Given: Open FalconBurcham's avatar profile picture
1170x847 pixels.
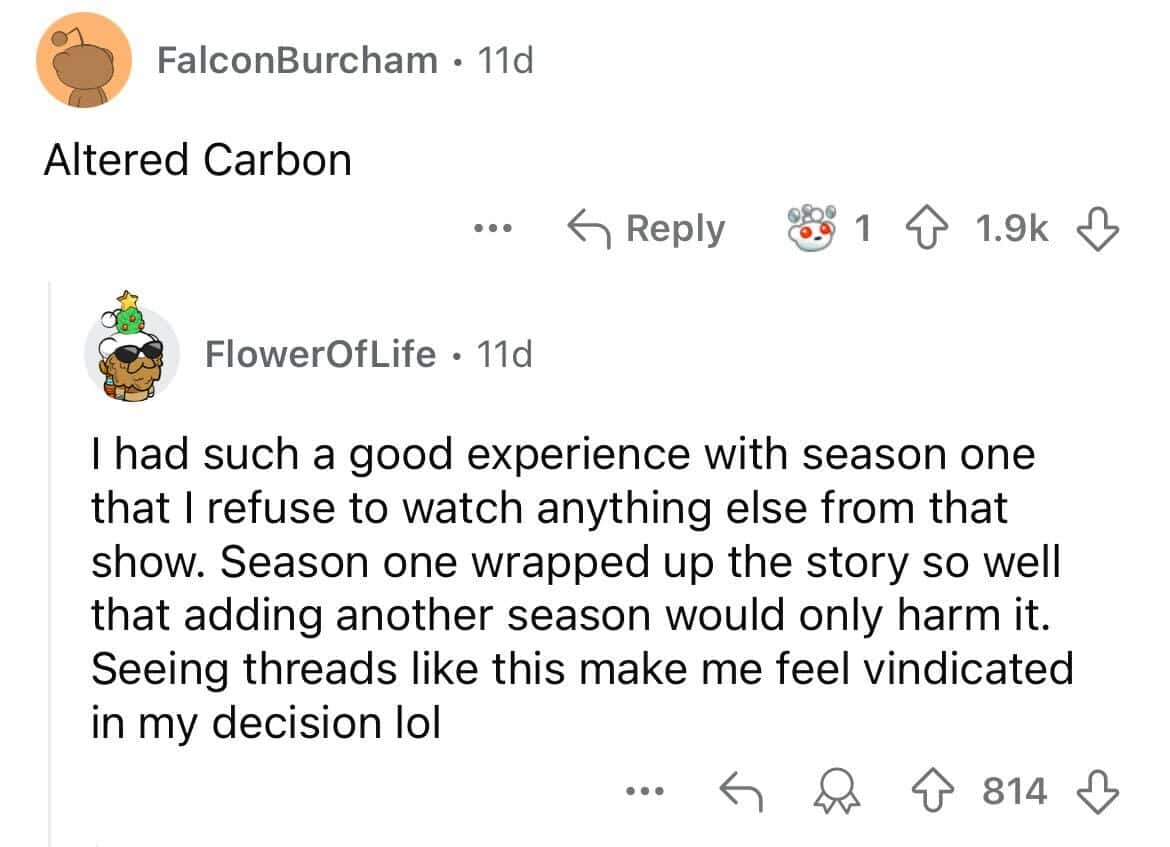Looking at the screenshot, I should (x=84, y=60).
